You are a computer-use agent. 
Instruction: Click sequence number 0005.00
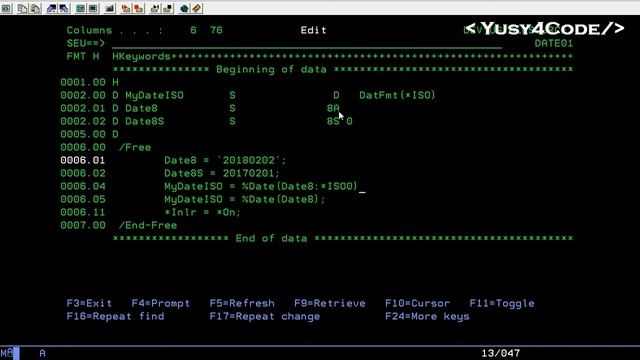pos(83,134)
